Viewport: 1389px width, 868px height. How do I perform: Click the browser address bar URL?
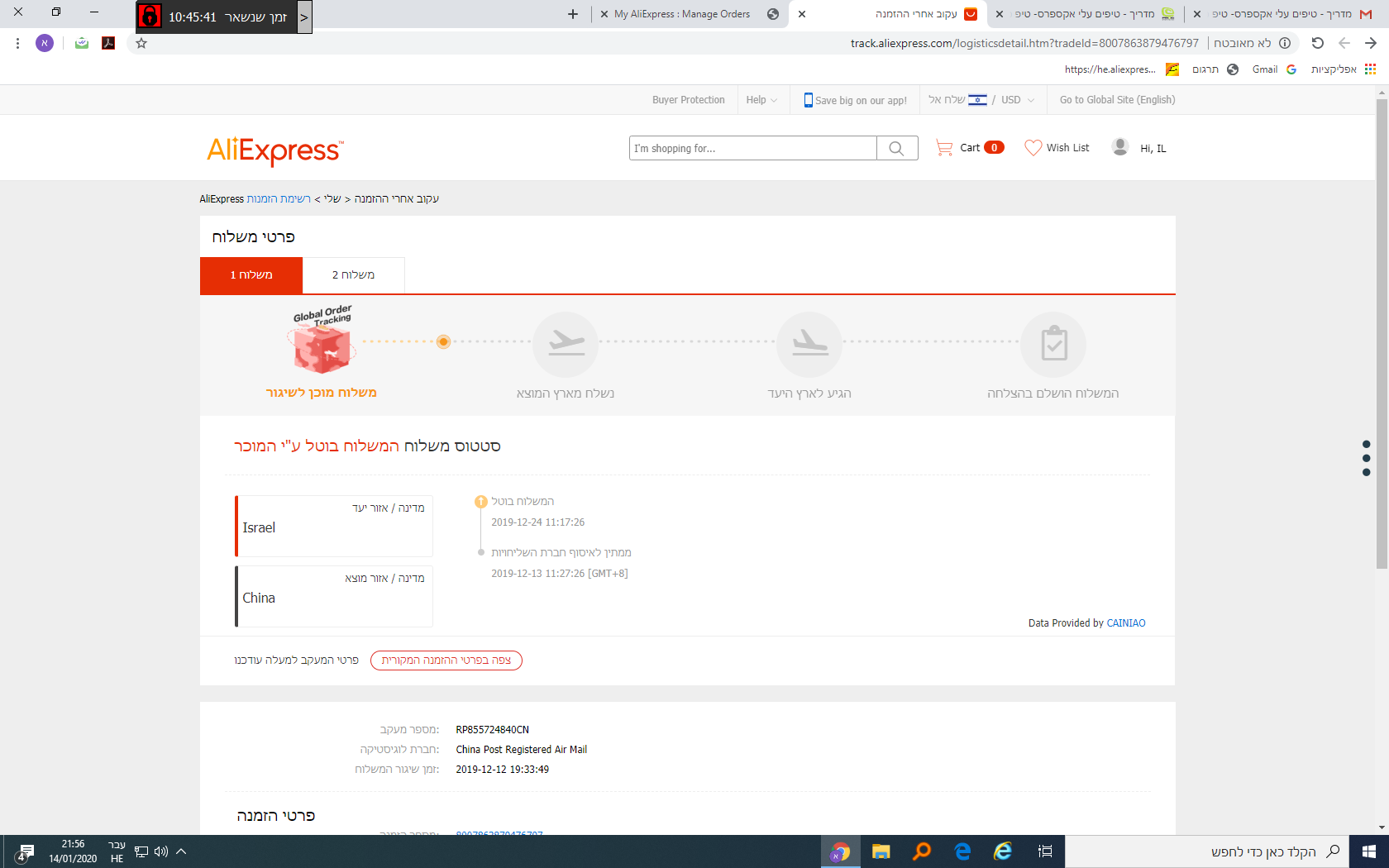1024,43
